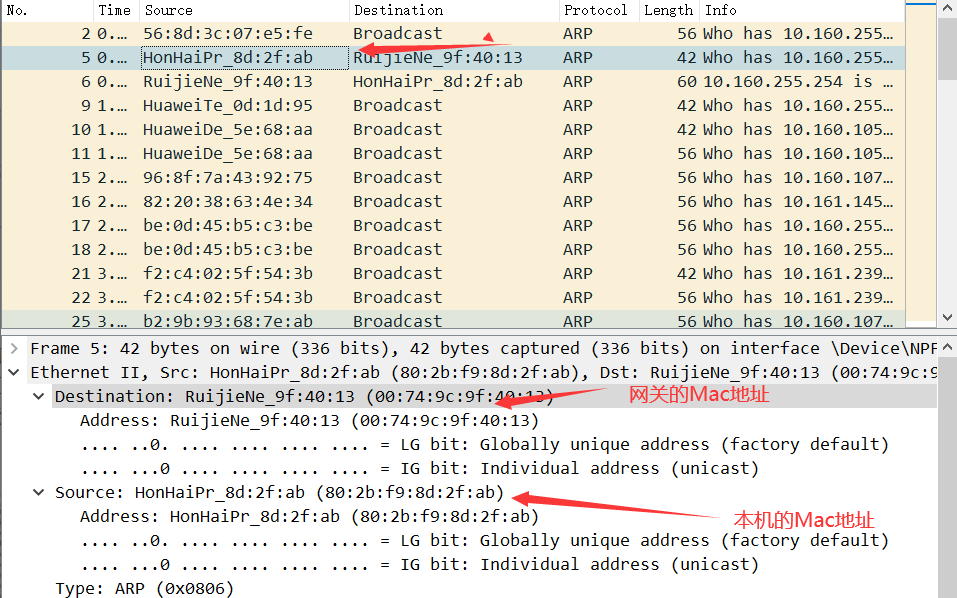
Task: Collapse the Source HonHaiPr_8d:2f:ab node
Action: (x=38, y=492)
